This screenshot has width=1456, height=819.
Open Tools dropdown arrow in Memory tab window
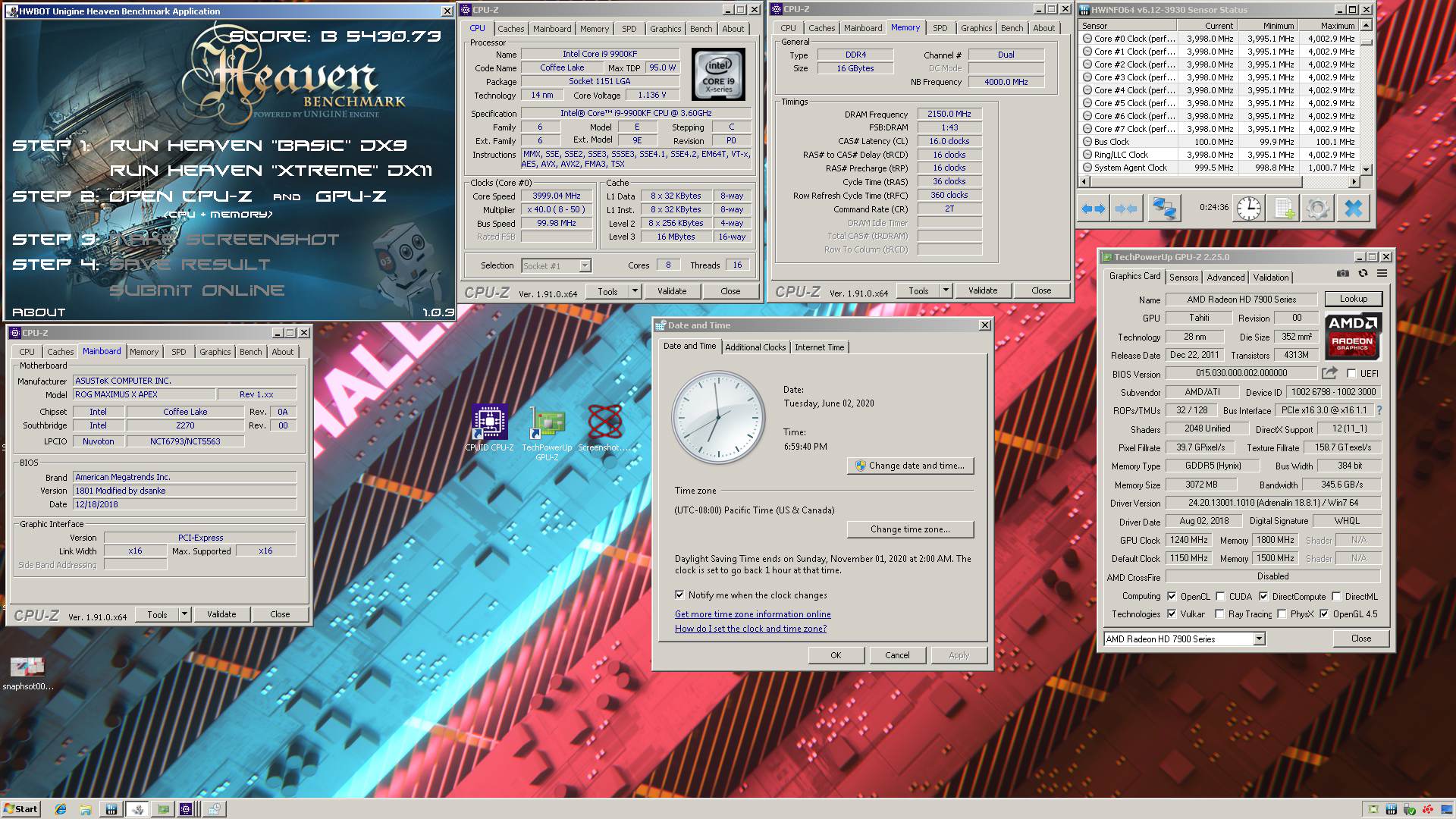(x=946, y=290)
